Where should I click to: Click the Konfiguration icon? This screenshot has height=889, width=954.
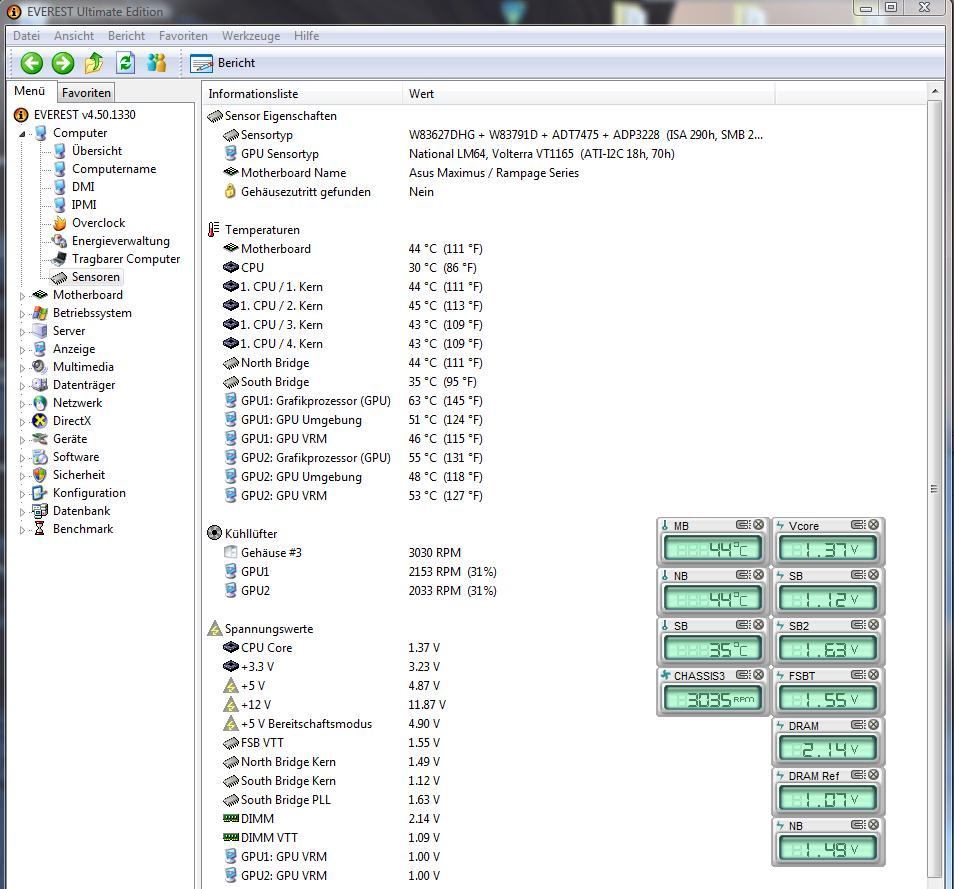pos(40,493)
